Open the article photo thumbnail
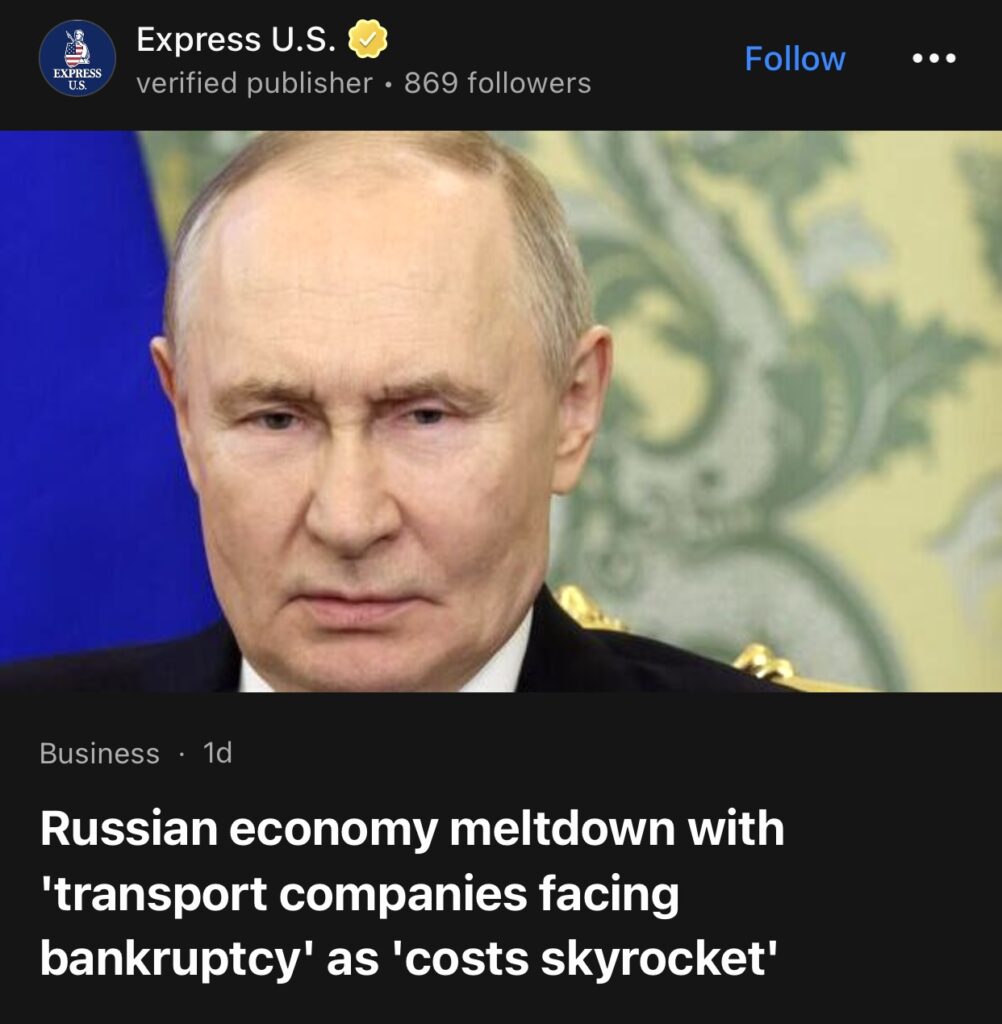 (x=501, y=411)
